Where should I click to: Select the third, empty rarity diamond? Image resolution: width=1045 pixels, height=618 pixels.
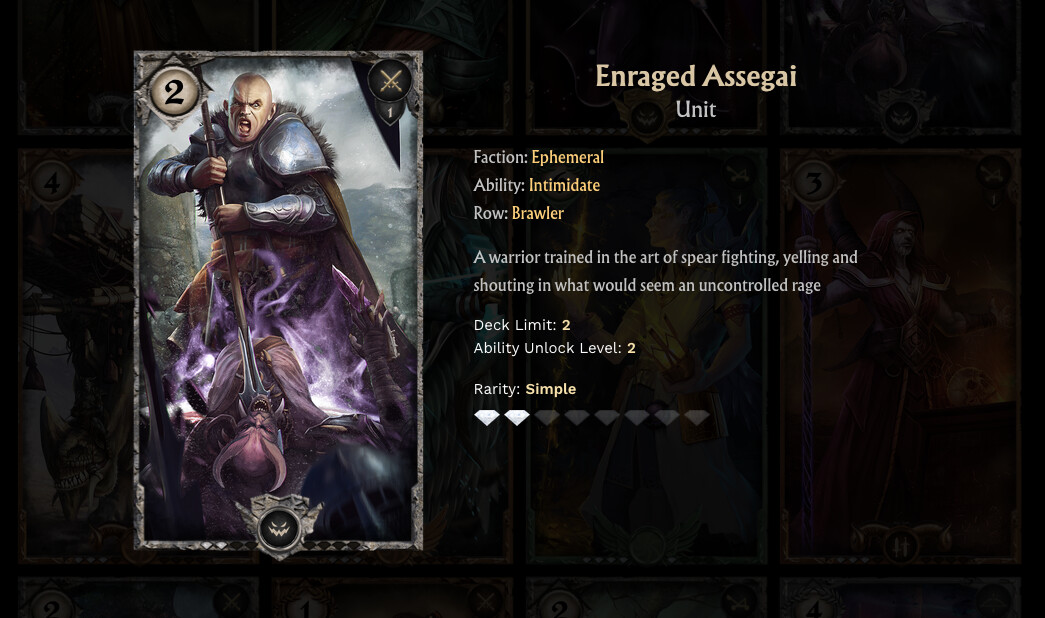[x=546, y=417]
